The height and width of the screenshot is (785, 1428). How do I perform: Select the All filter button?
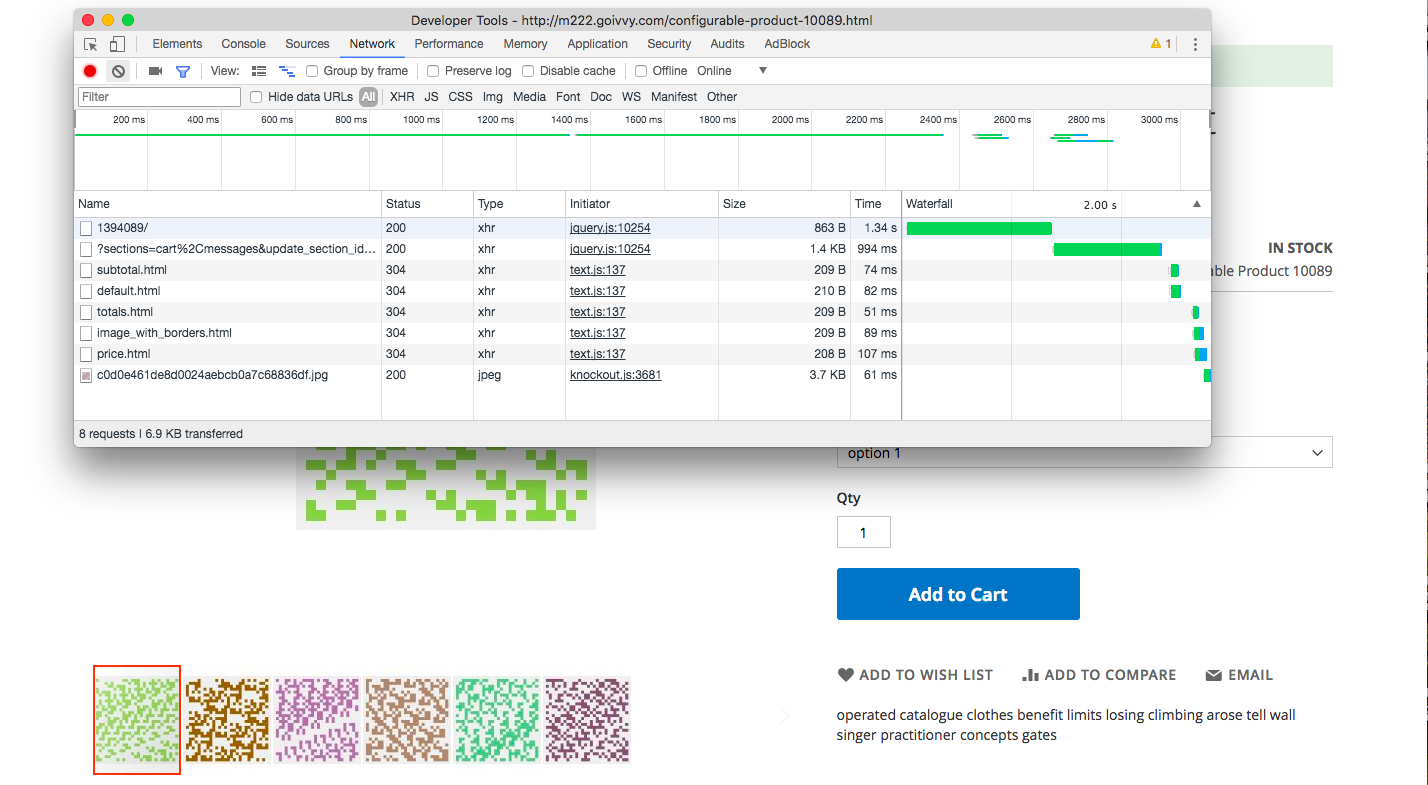pos(369,97)
